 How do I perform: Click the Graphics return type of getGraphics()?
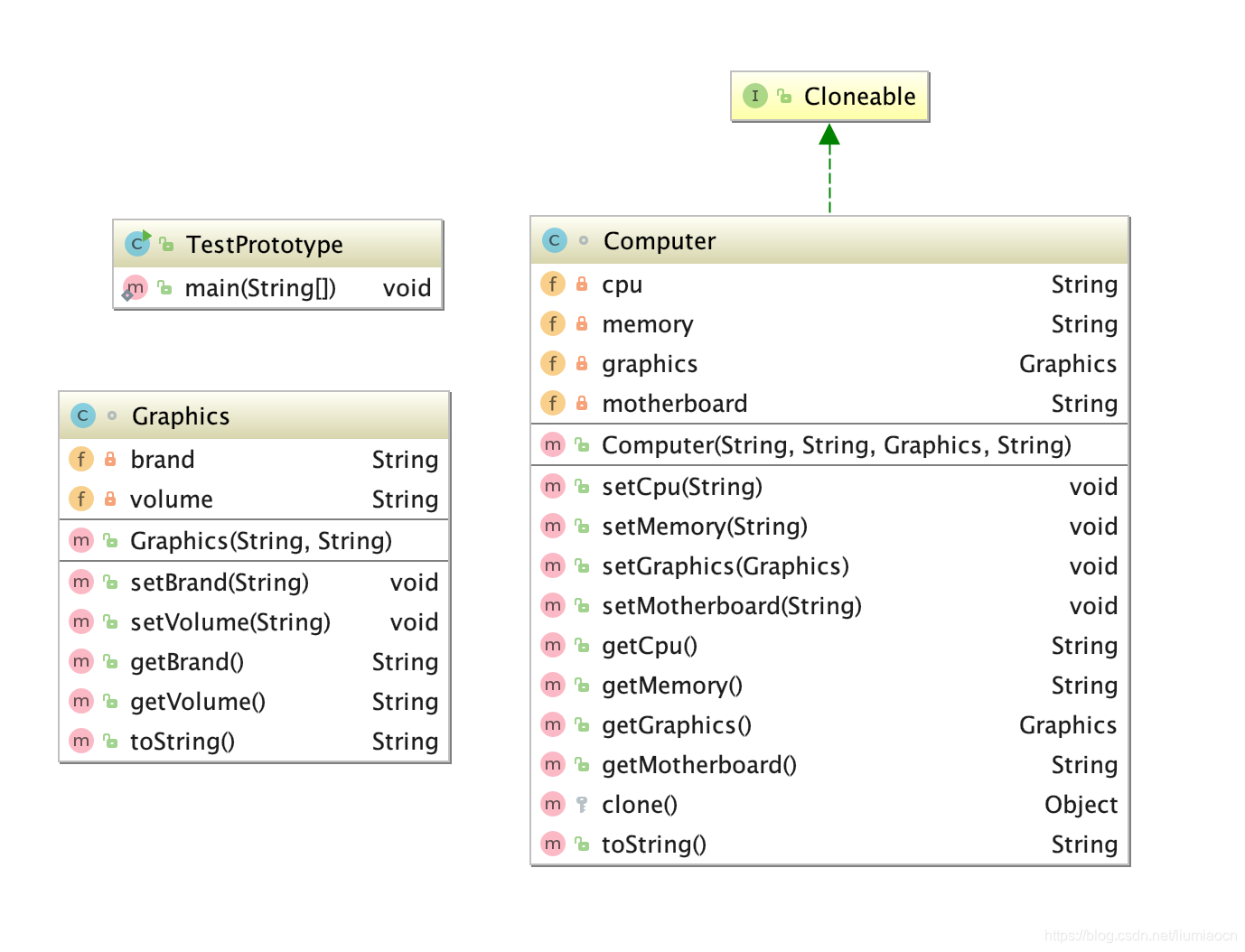coord(1068,725)
